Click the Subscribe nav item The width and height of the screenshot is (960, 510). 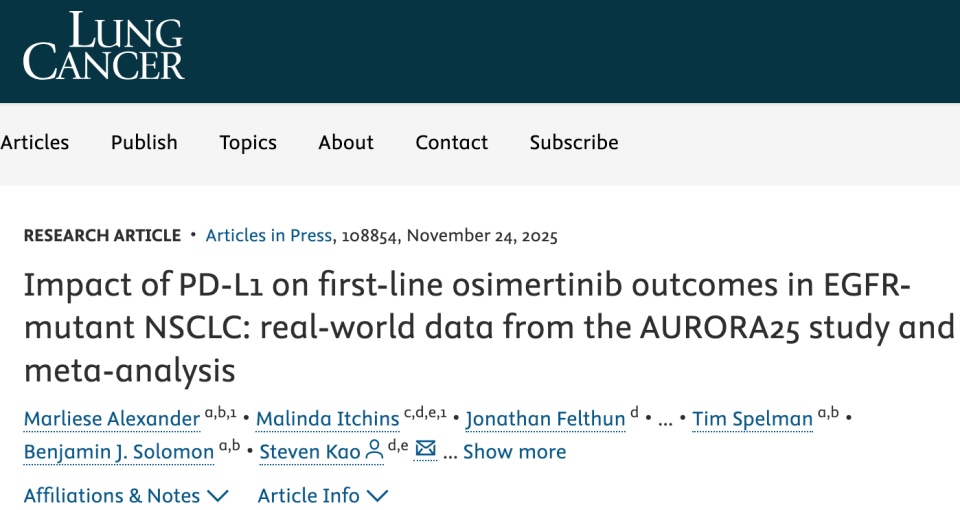574,142
